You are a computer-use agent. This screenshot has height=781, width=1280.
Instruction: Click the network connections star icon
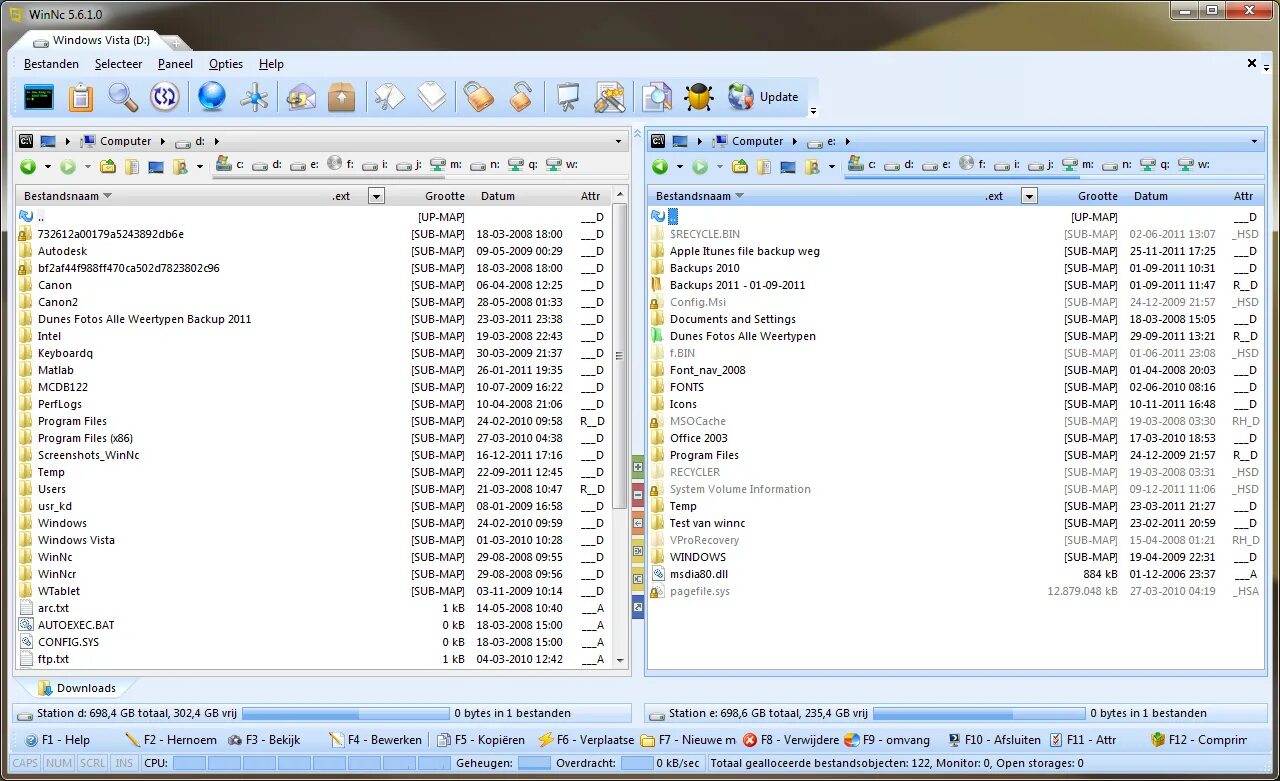click(255, 97)
